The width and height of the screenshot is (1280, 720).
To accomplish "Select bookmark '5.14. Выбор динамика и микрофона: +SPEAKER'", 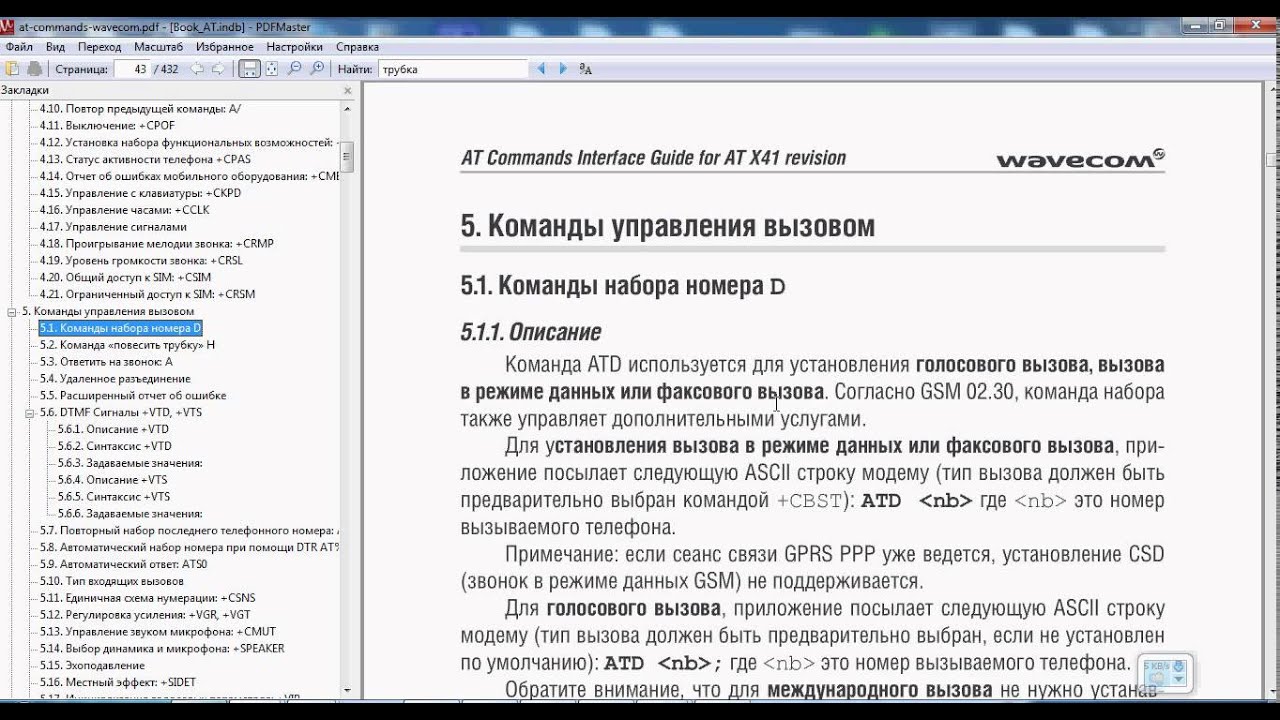I will tap(162, 648).
